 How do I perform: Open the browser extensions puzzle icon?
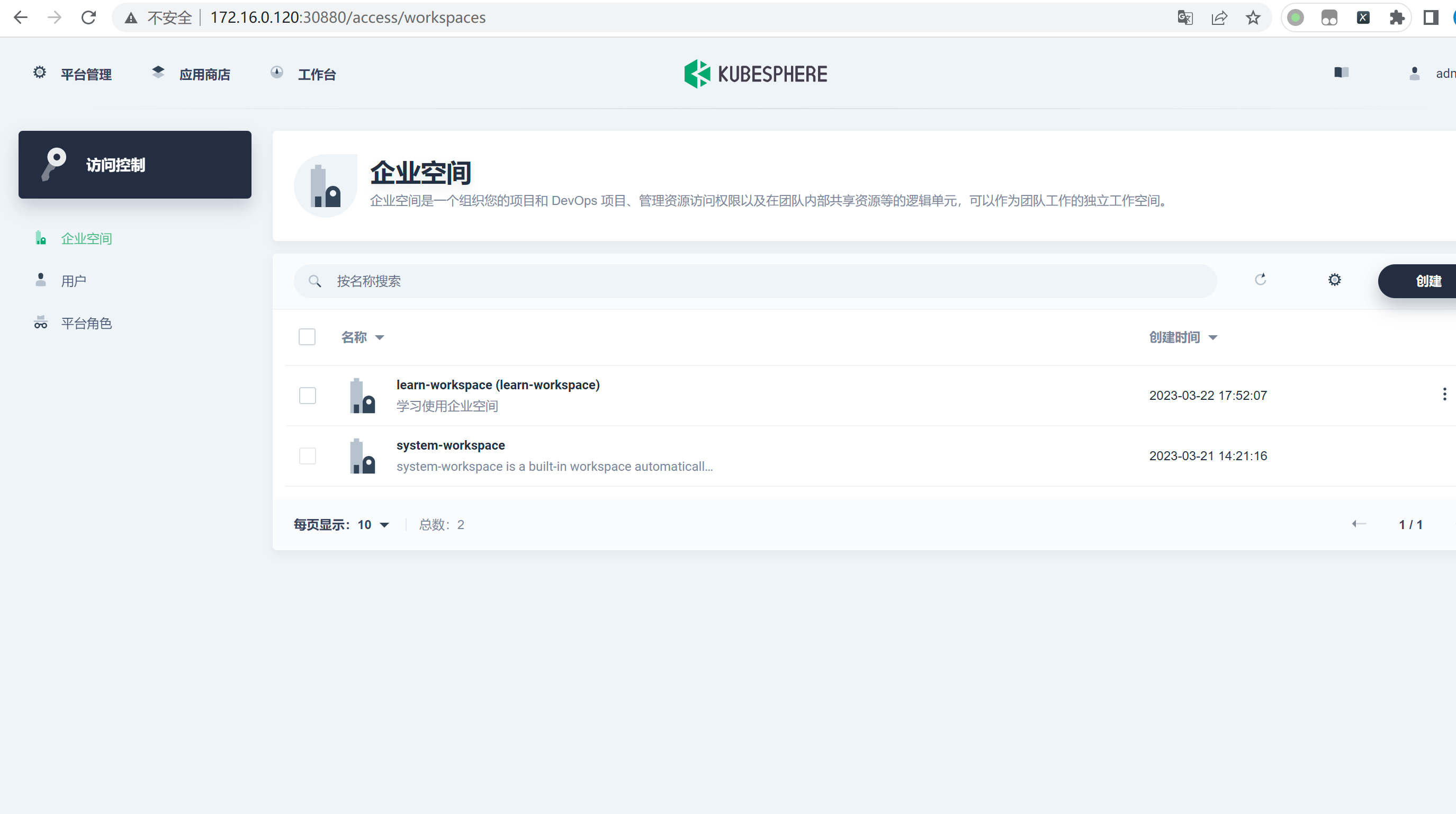(x=1397, y=17)
